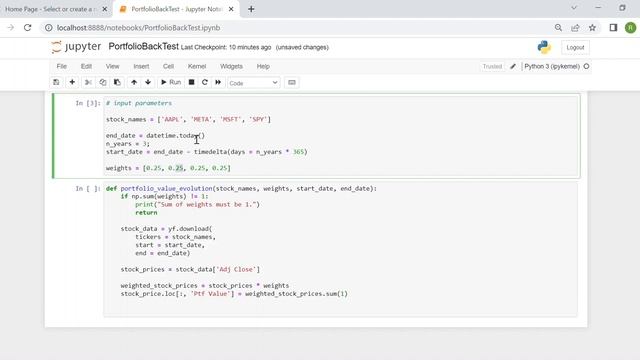Move selected cell up arrow
The width and height of the screenshot is (640, 360).
point(134,82)
